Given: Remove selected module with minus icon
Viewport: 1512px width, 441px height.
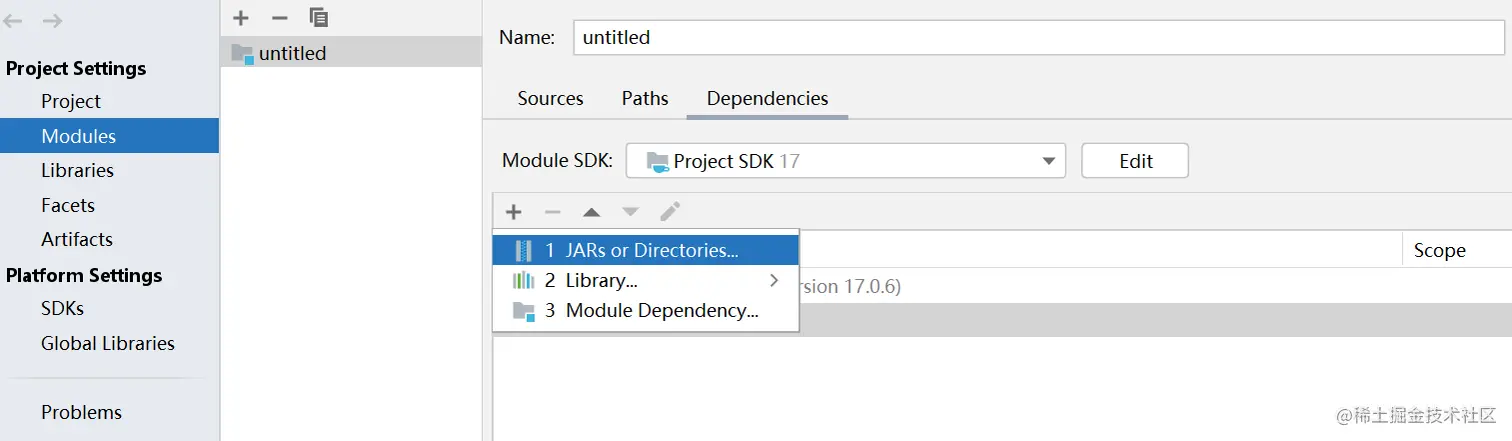Looking at the screenshot, I should 280,18.
